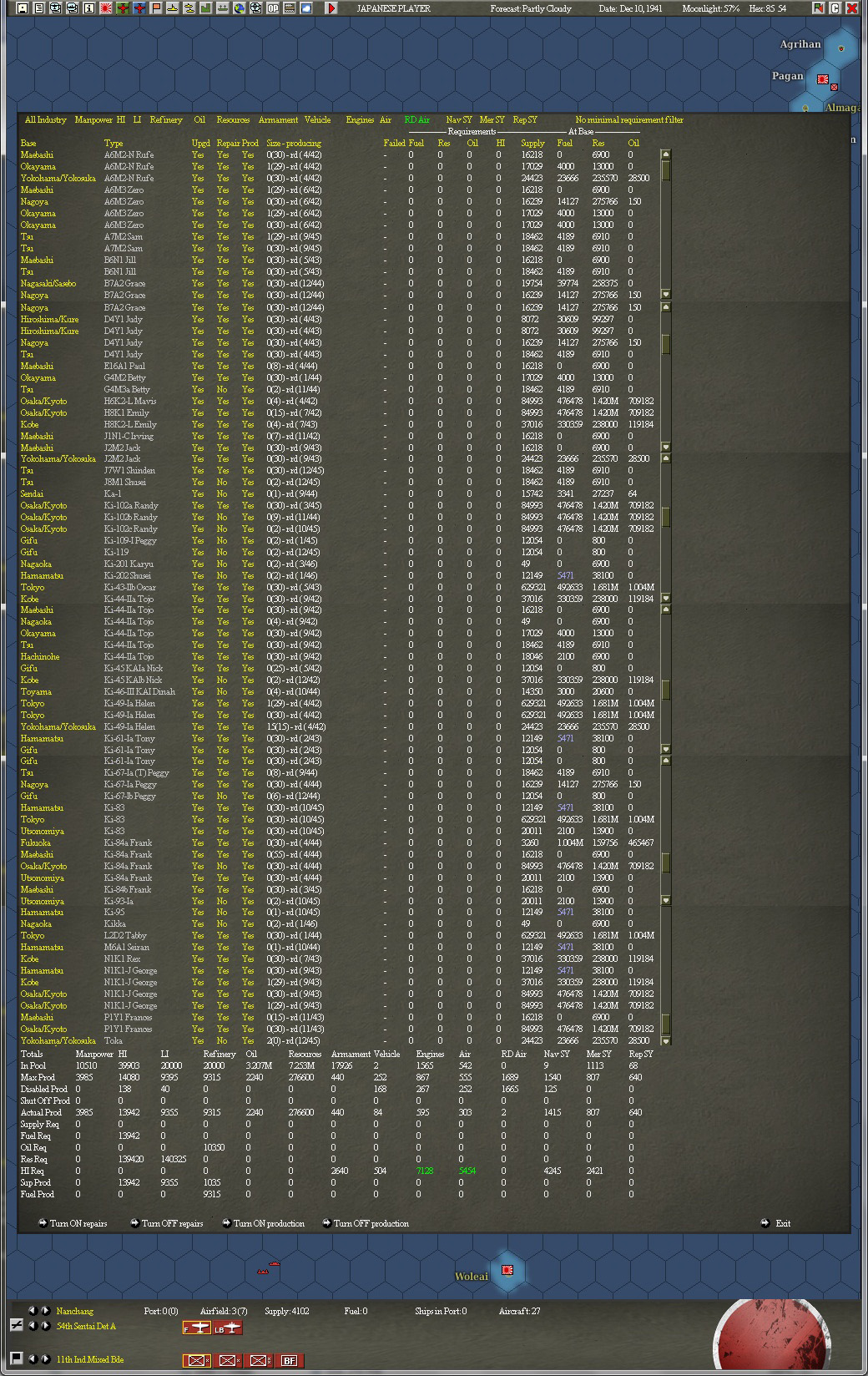Viewport: 868px width, 1376px height.
Task: Toggle Prod 'Yes' for Ki-119 at Gifu
Action: [248, 552]
